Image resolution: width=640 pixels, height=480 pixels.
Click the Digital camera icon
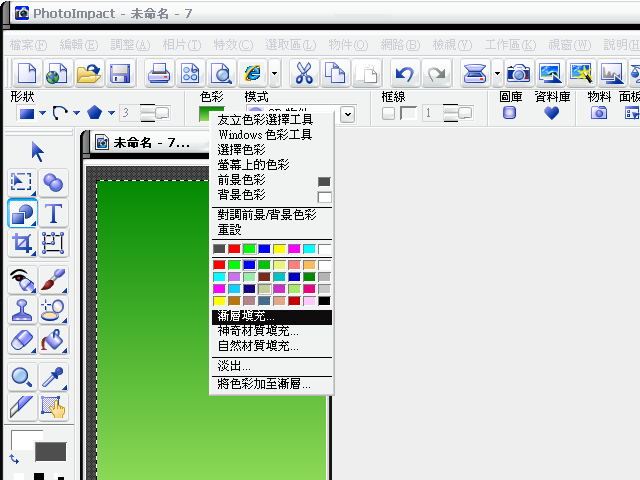pyautogui.click(x=518, y=73)
